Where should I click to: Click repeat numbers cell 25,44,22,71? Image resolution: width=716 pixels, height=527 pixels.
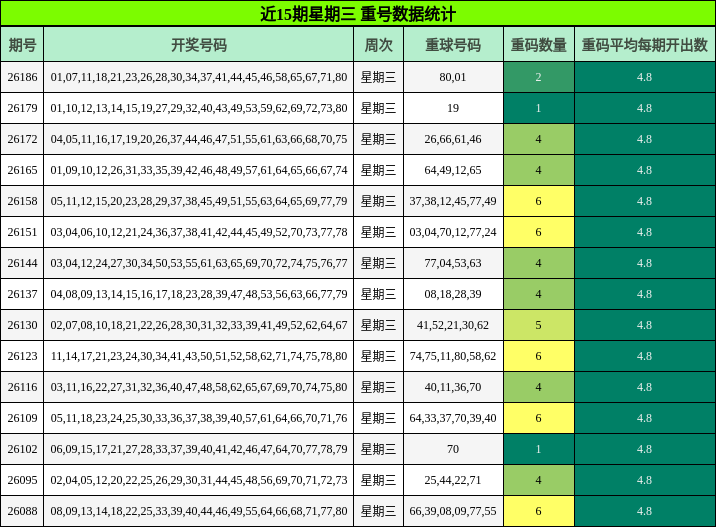coord(453,480)
